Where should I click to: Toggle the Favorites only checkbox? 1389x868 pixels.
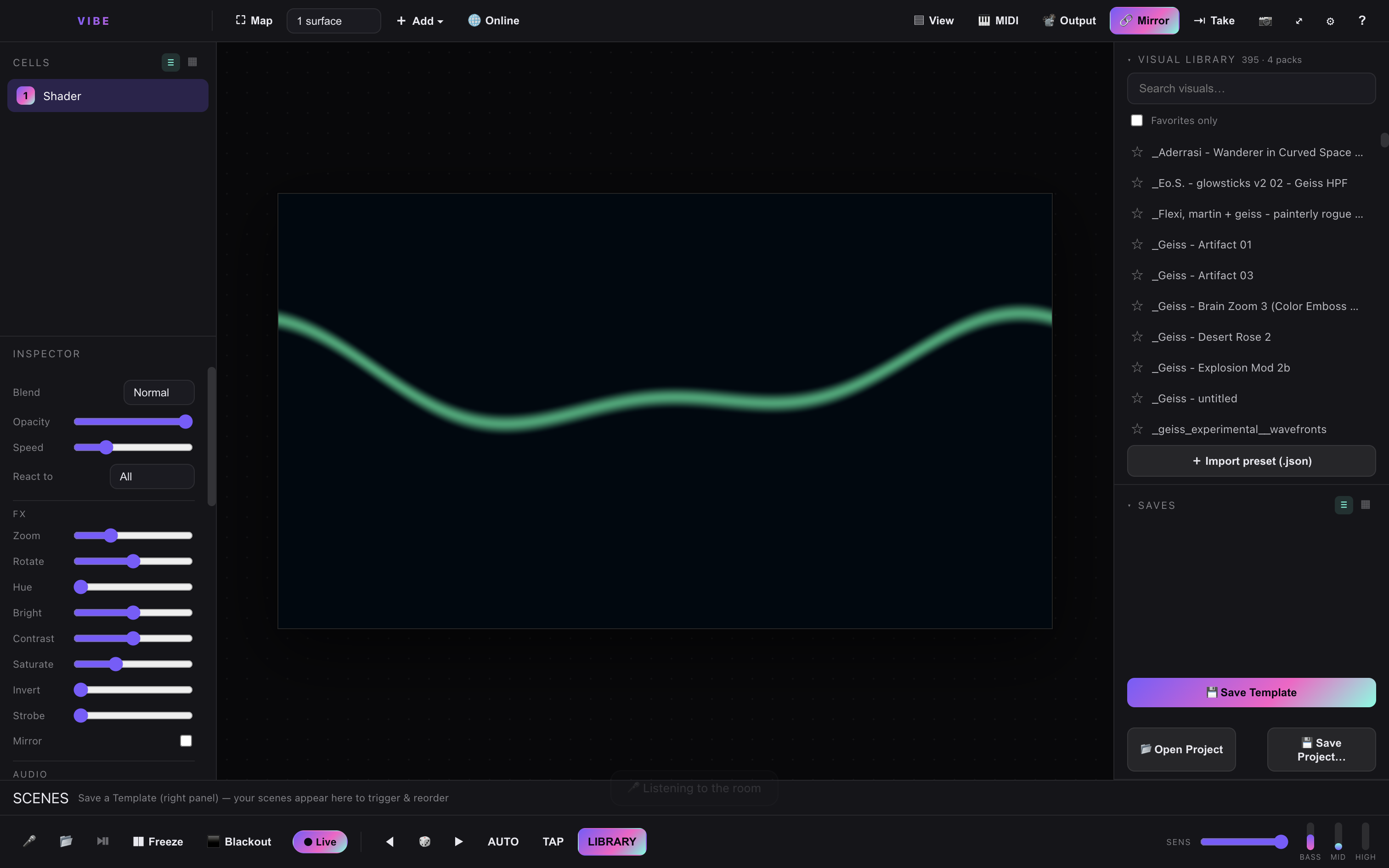[1136, 120]
